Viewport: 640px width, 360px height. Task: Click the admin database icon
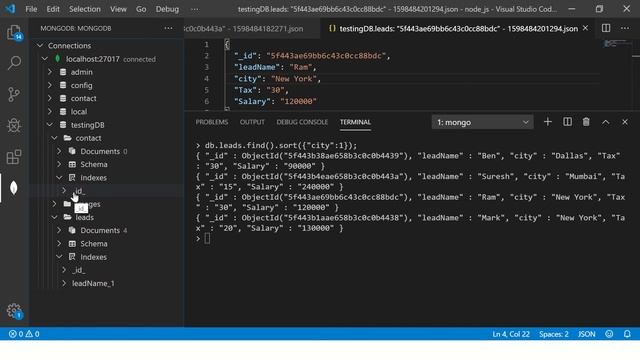(x=63, y=72)
